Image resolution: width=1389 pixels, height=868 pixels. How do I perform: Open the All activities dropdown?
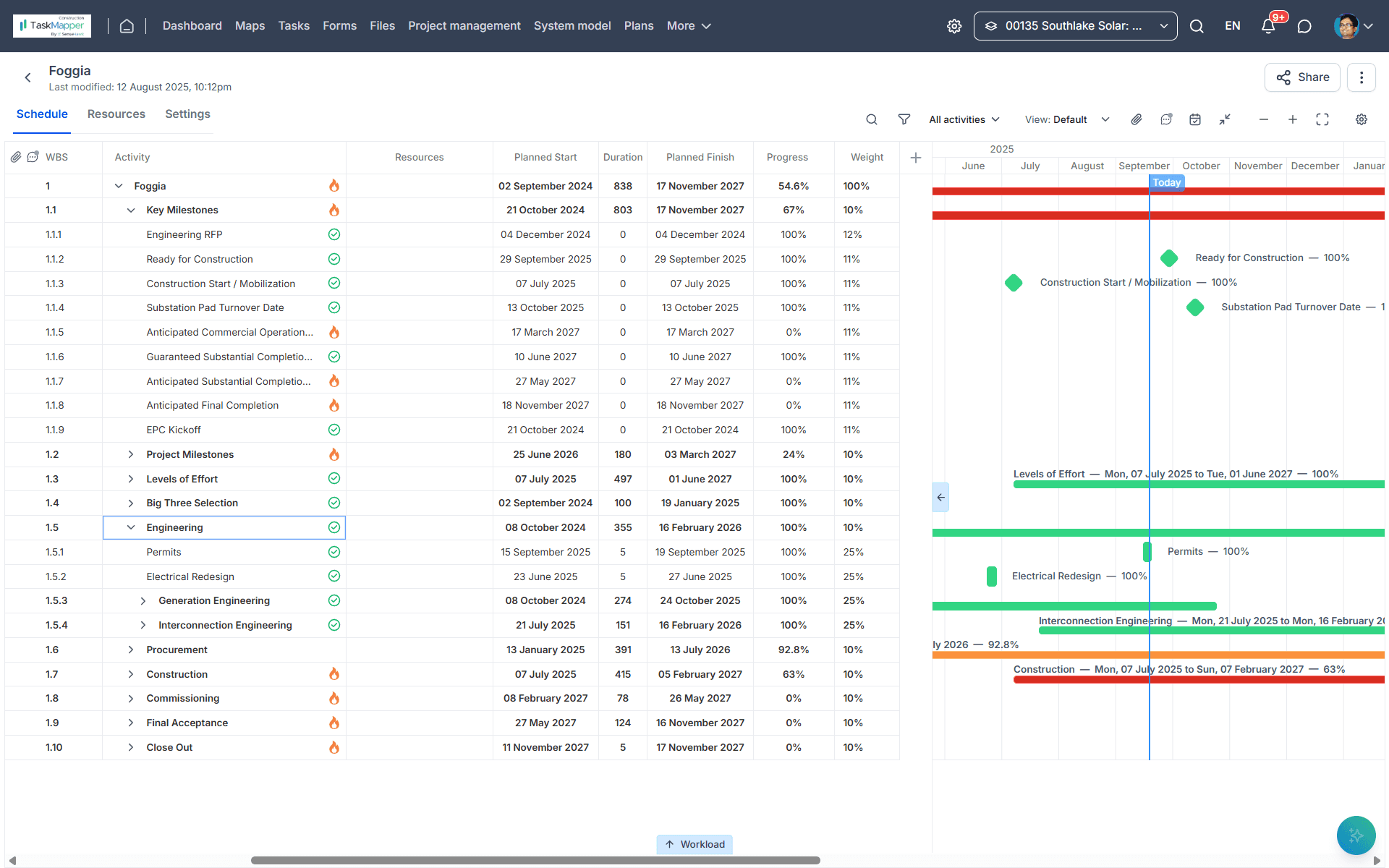coord(964,119)
